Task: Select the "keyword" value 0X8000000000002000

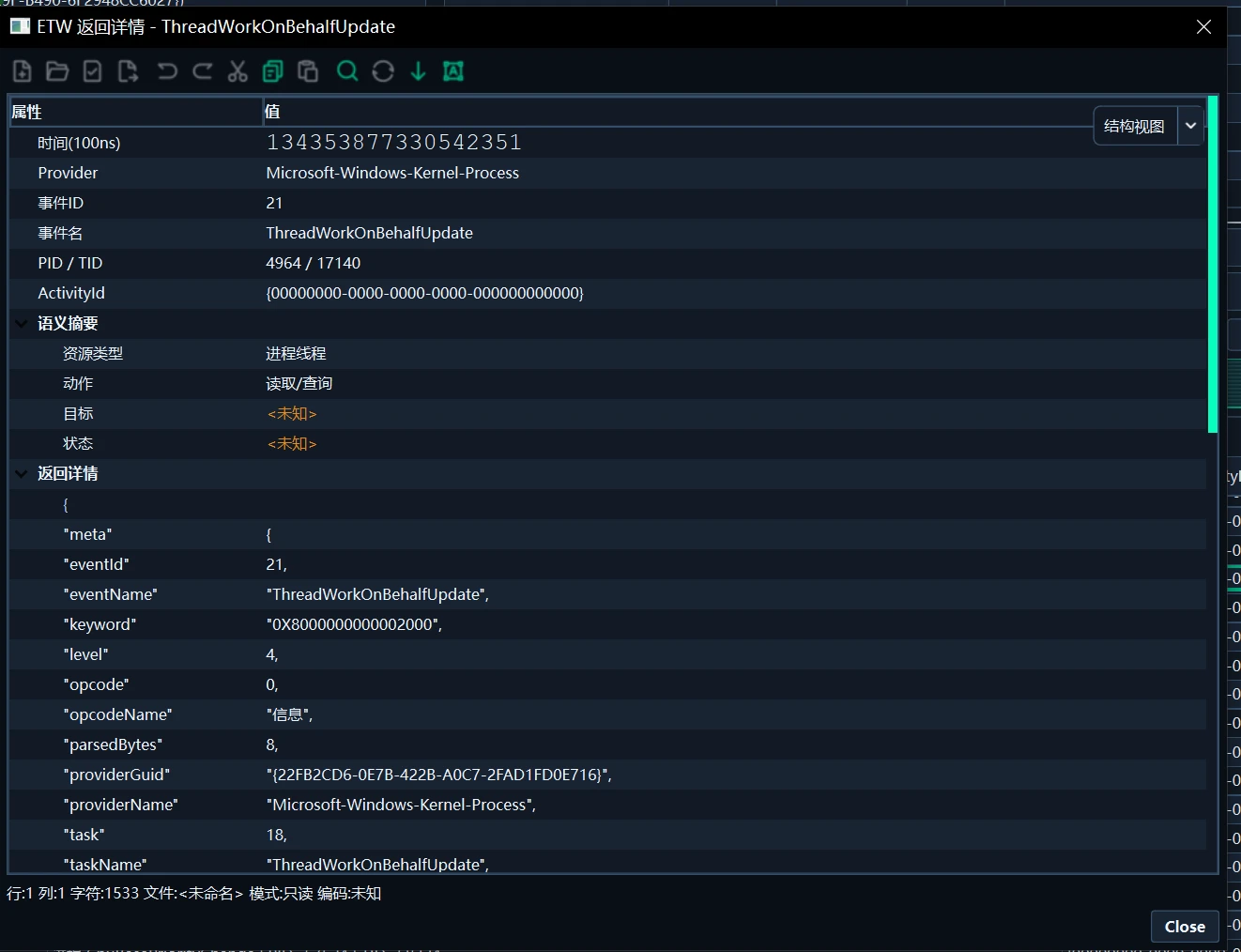Action: click(354, 624)
